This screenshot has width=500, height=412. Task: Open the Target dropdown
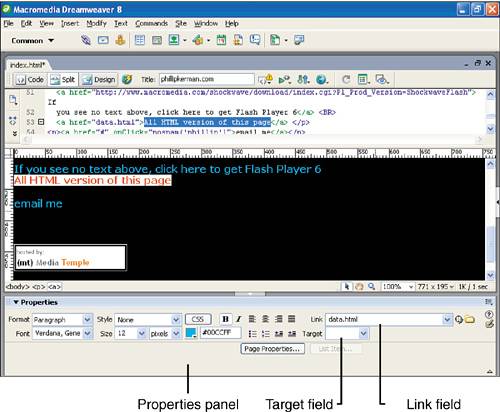[364, 333]
